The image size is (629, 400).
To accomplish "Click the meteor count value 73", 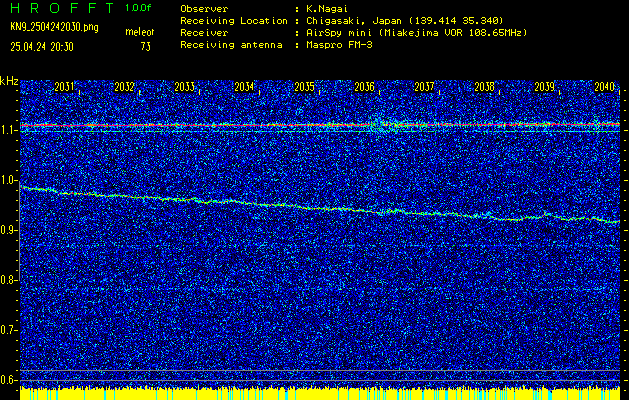I will (x=146, y=47).
